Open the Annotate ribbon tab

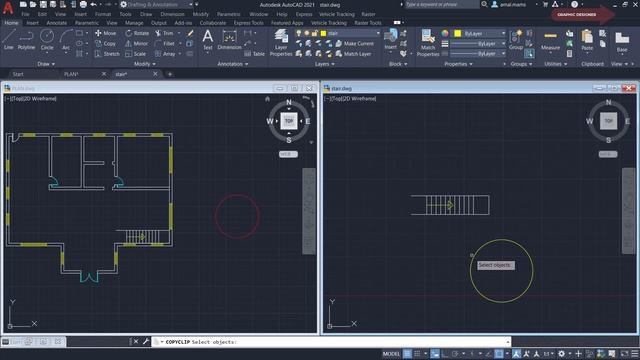(56, 23)
